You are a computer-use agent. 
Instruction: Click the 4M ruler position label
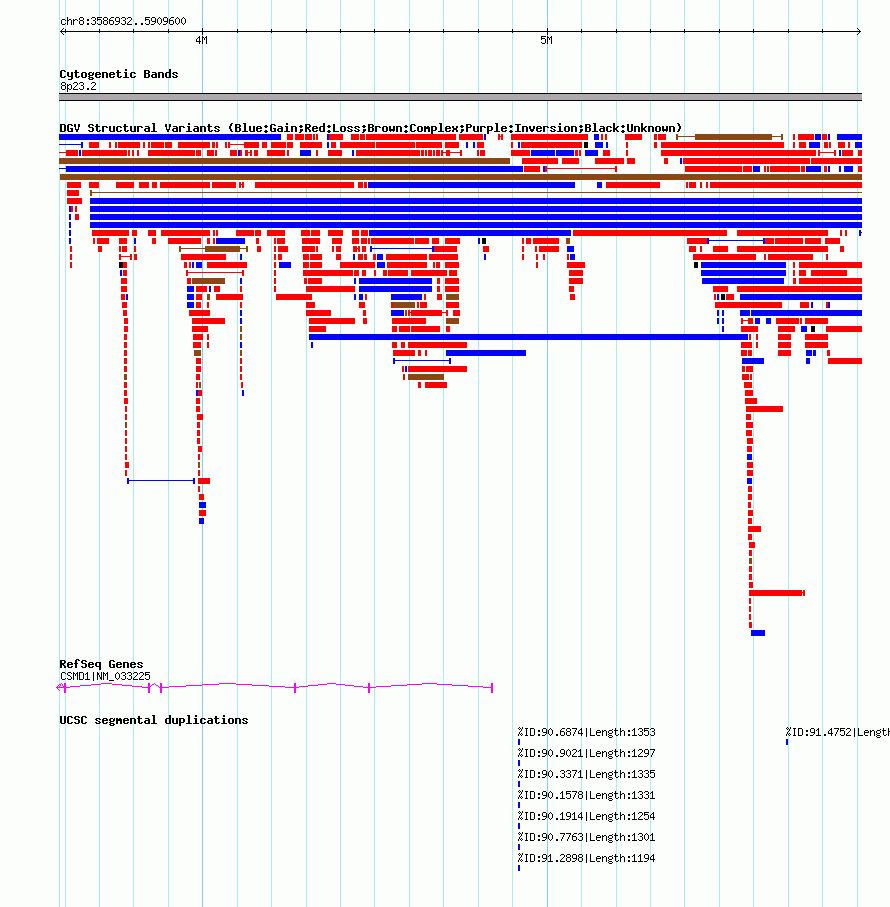tap(201, 40)
